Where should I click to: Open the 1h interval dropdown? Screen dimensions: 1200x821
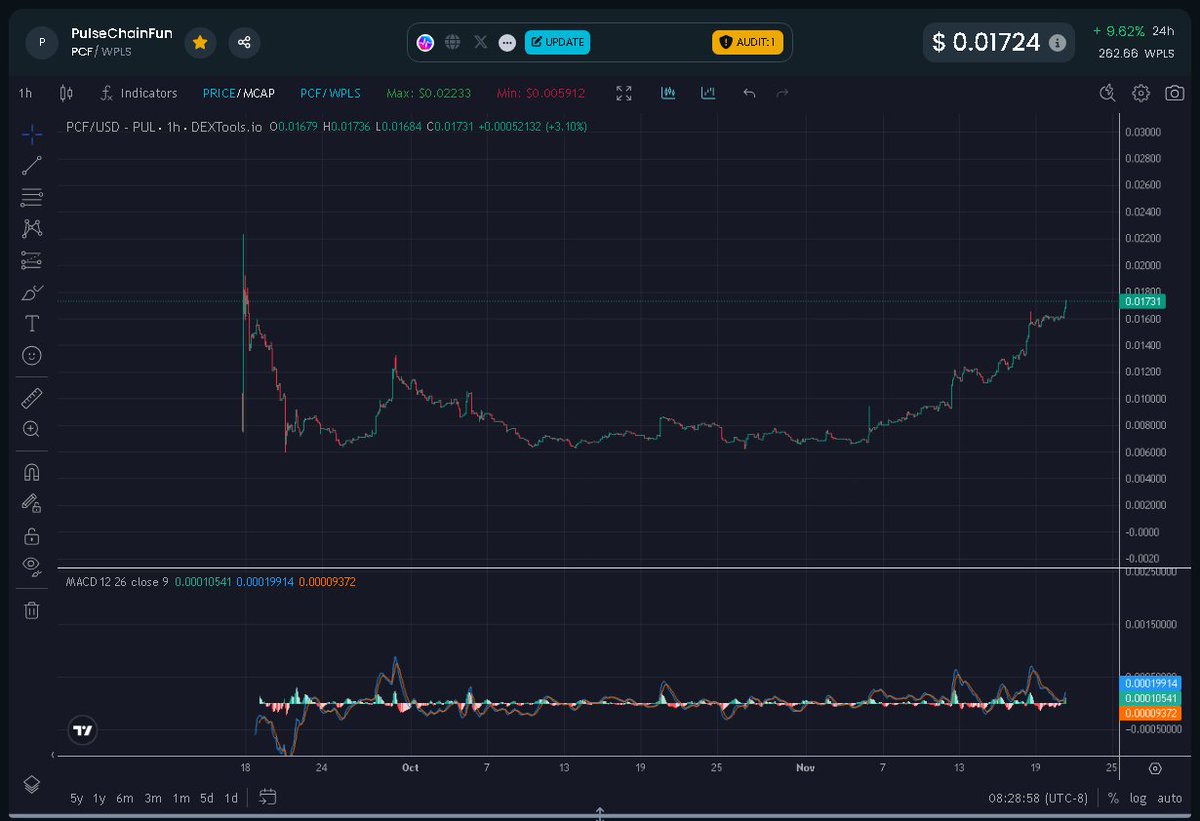point(25,93)
